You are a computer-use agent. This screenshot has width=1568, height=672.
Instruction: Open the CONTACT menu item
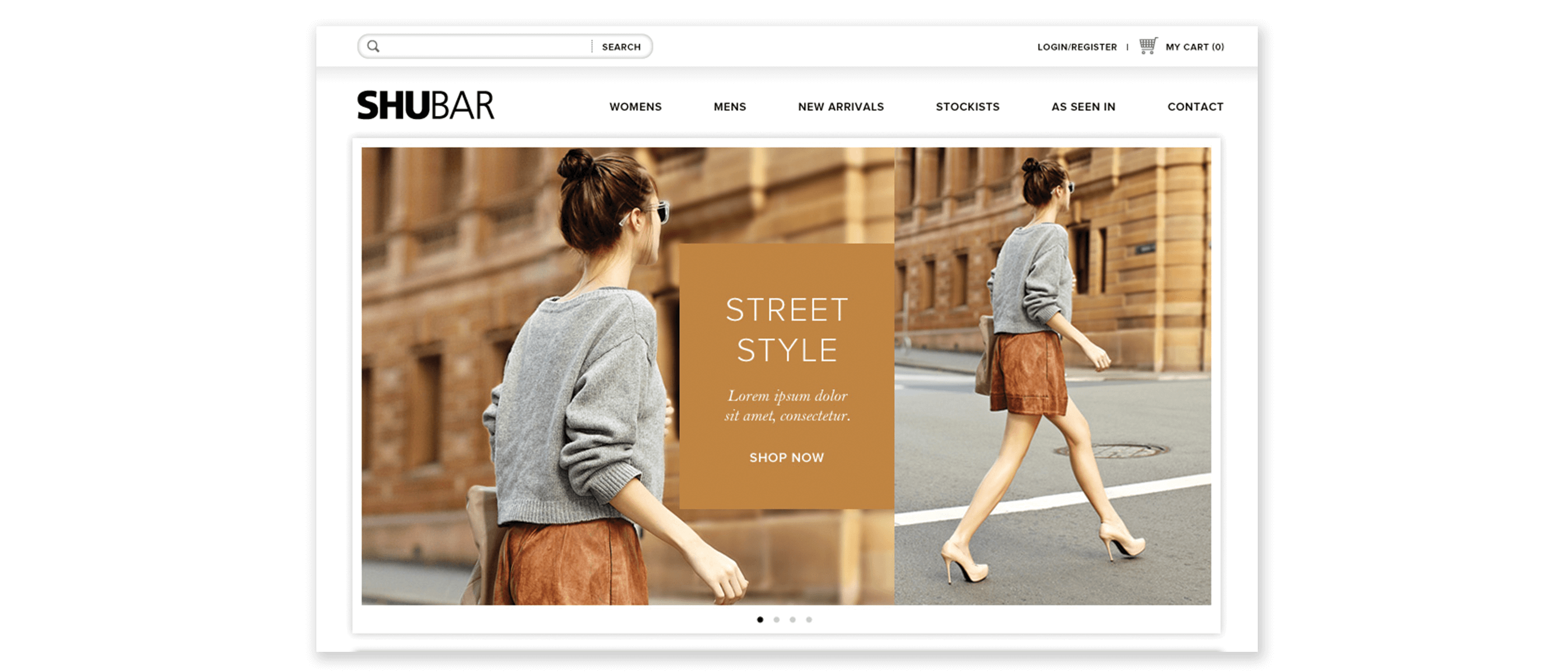(1195, 106)
